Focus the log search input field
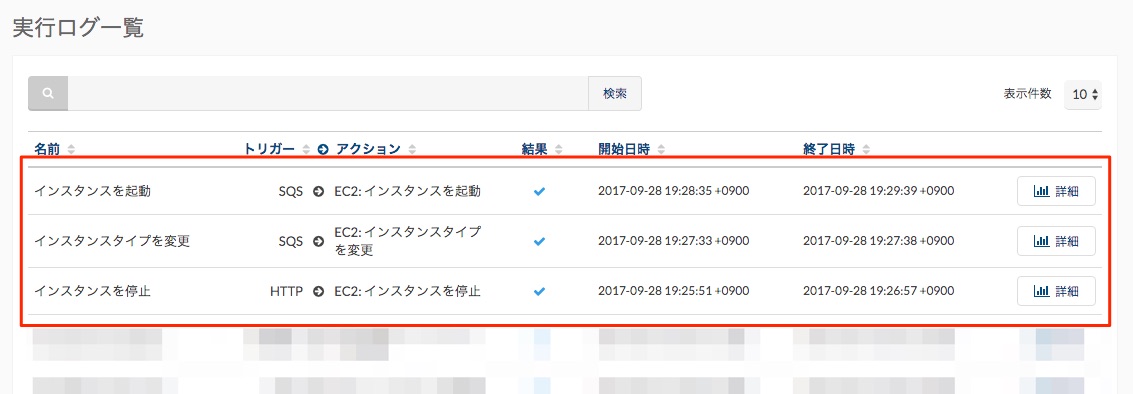 (328, 93)
